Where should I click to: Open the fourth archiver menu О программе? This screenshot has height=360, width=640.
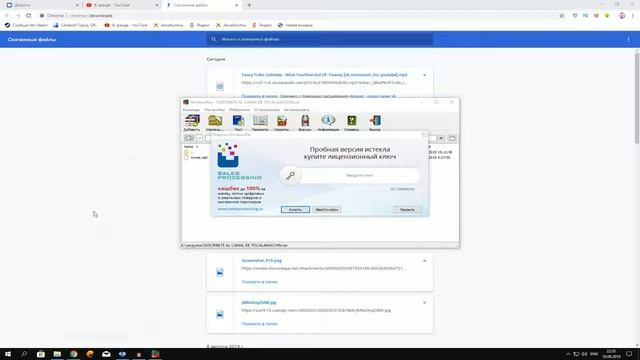click(267, 110)
